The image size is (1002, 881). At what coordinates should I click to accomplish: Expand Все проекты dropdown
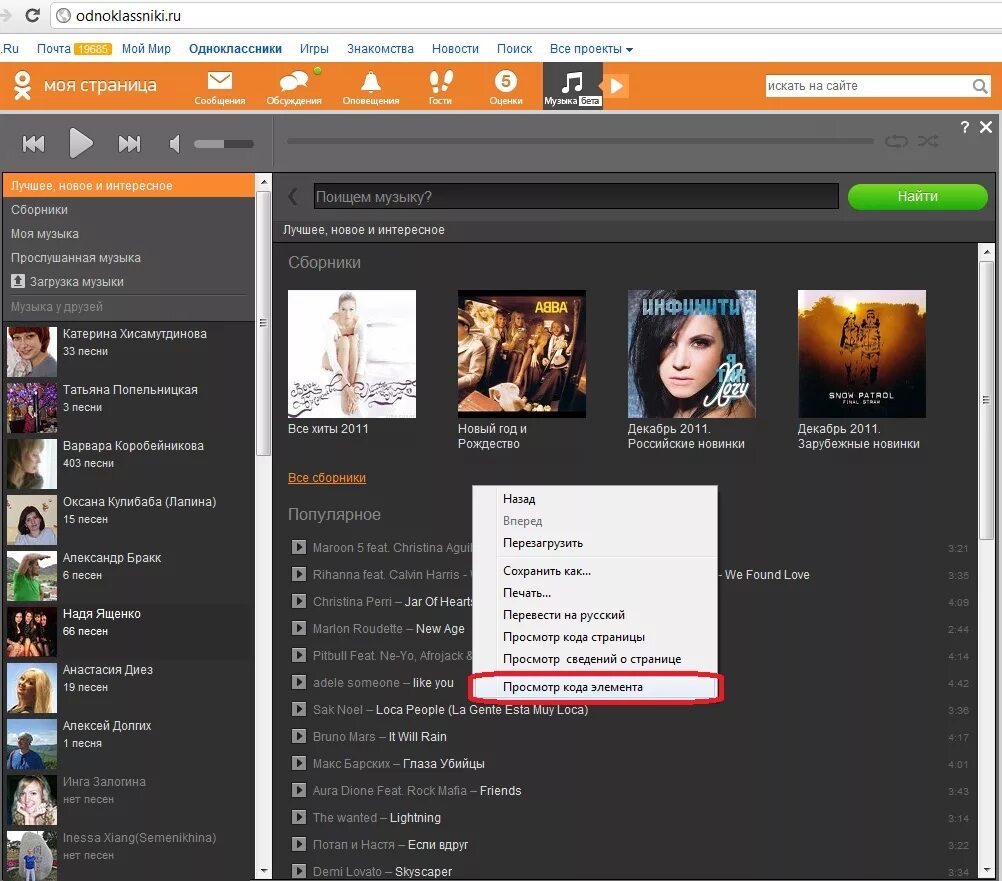pos(591,49)
